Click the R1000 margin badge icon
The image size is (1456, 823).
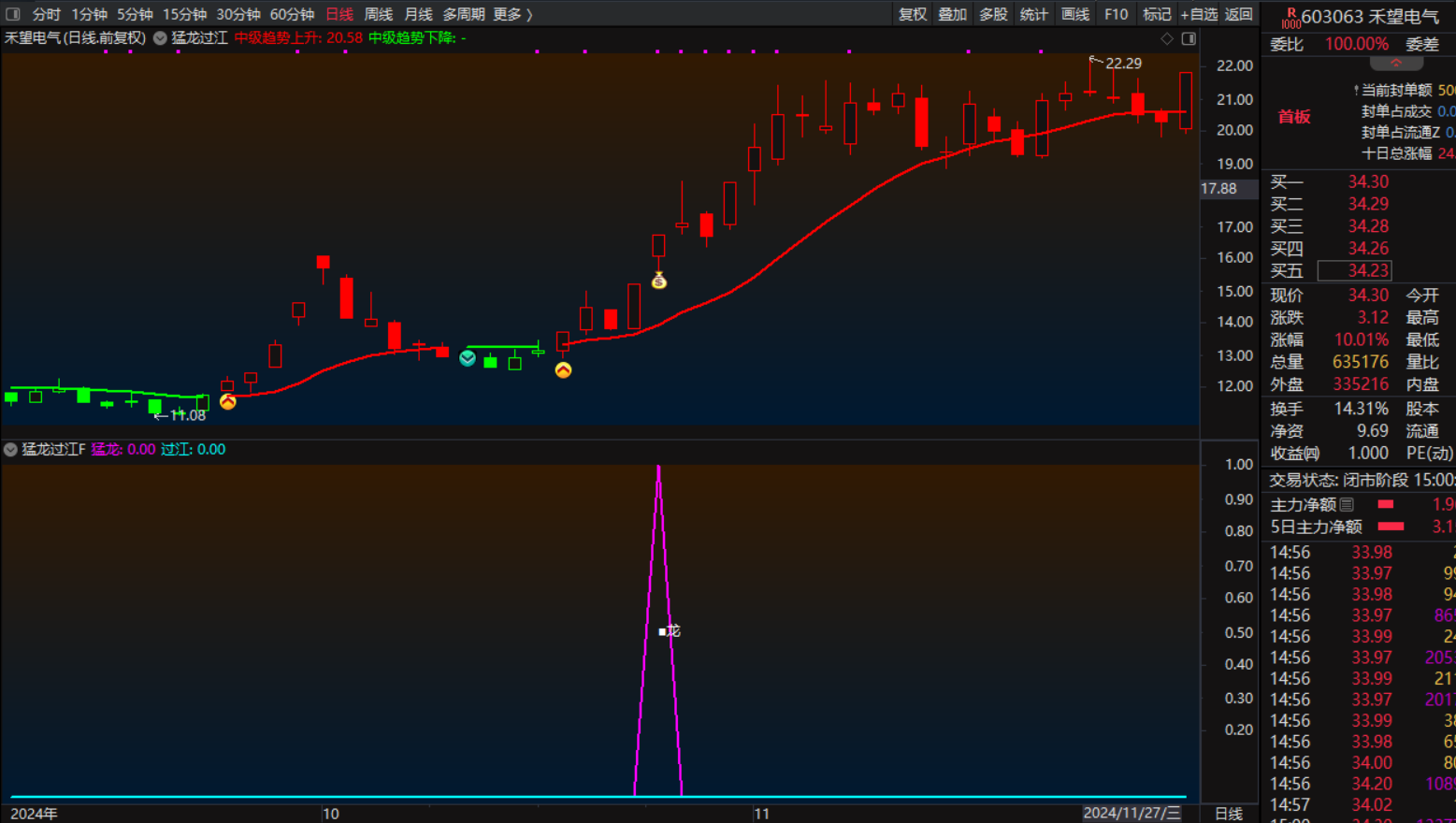[x=1290, y=18]
